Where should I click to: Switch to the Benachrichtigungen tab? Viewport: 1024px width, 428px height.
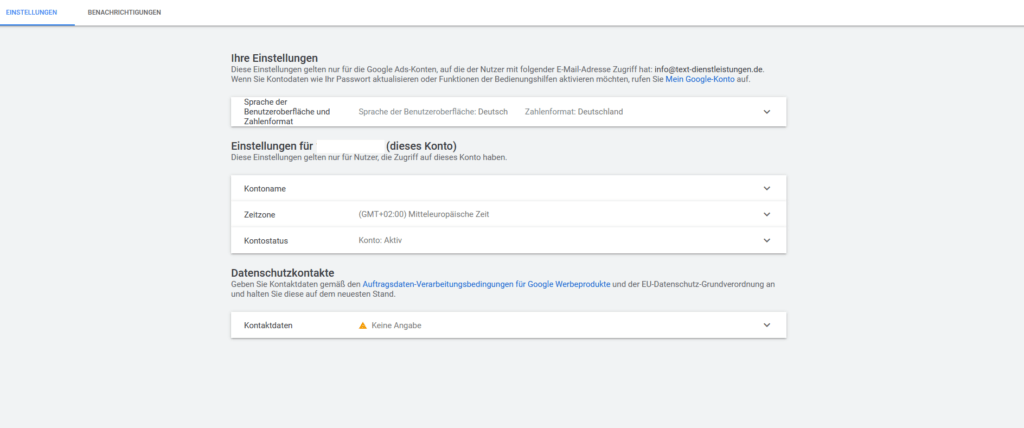pos(124,12)
